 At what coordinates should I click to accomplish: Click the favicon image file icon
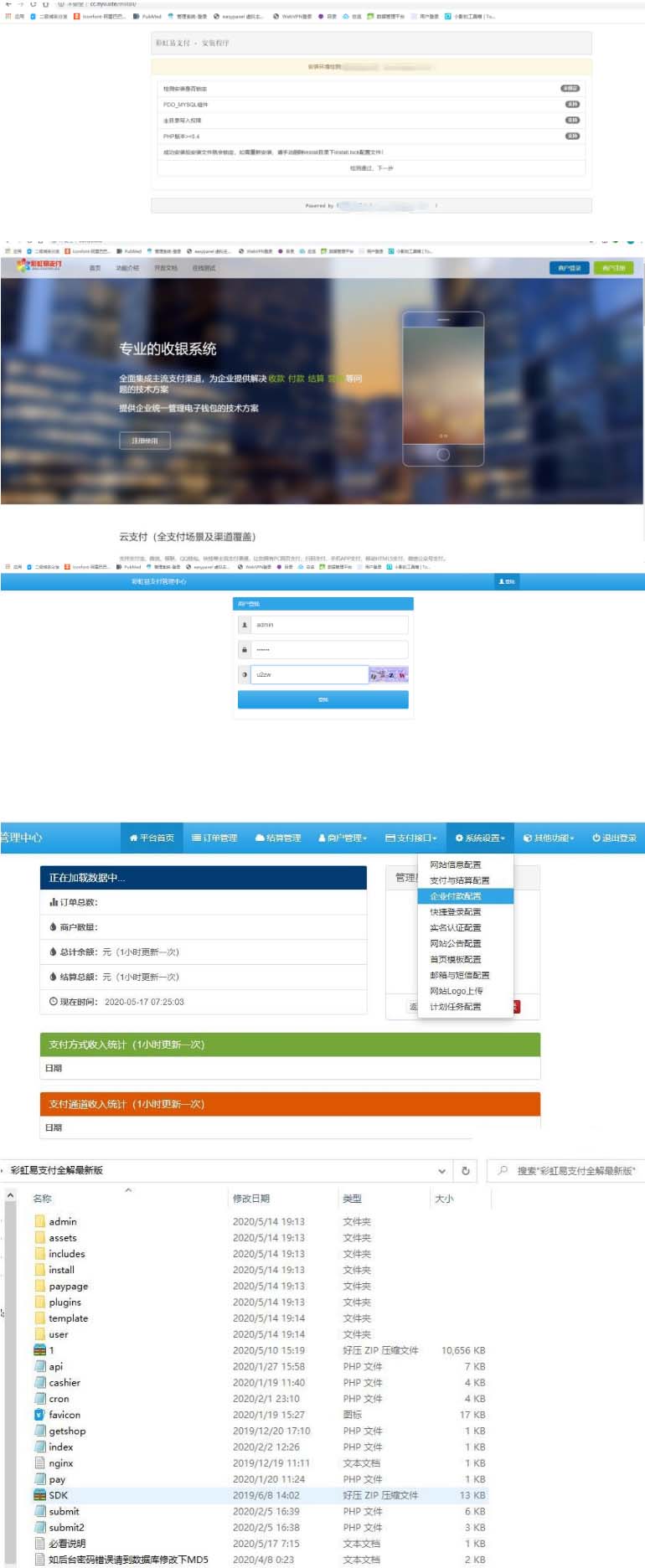click(39, 1415)
